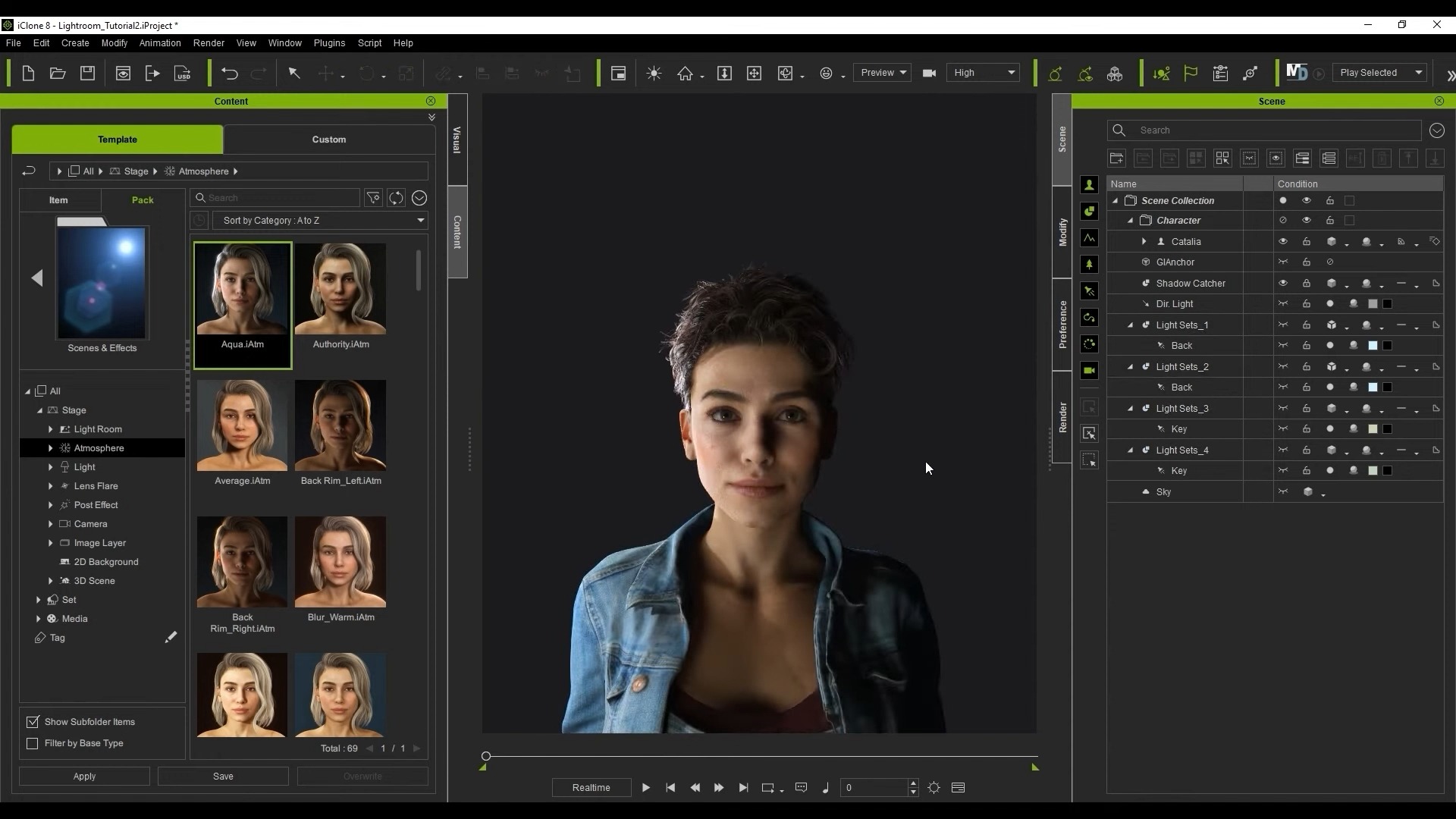The height and width of the screenshot is (819, 1456).
Task: Toggle Show Subfolder Items checkbox
Action: pos(33,722)
